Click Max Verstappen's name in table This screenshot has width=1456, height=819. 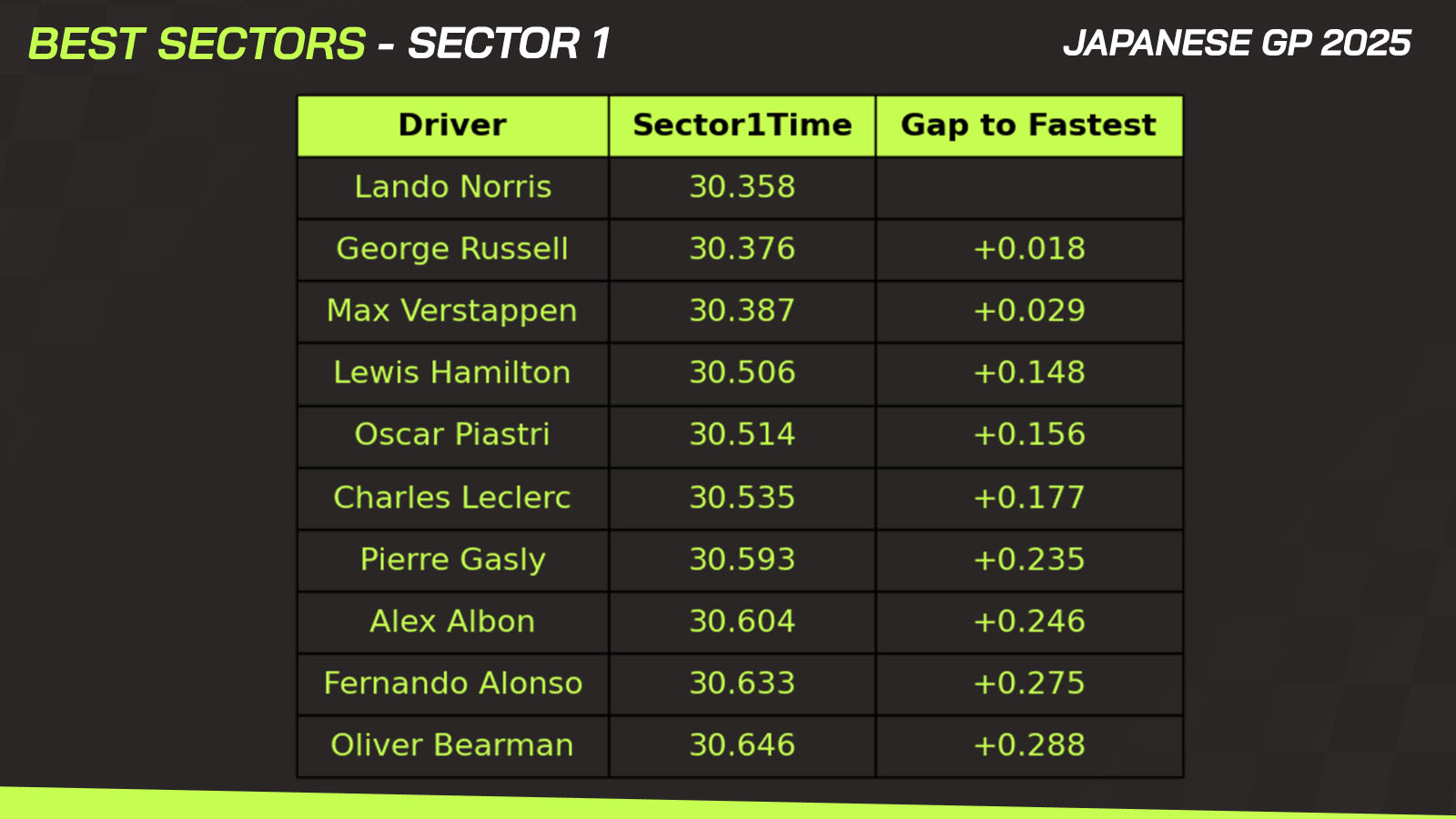click(x=452, y=311)
